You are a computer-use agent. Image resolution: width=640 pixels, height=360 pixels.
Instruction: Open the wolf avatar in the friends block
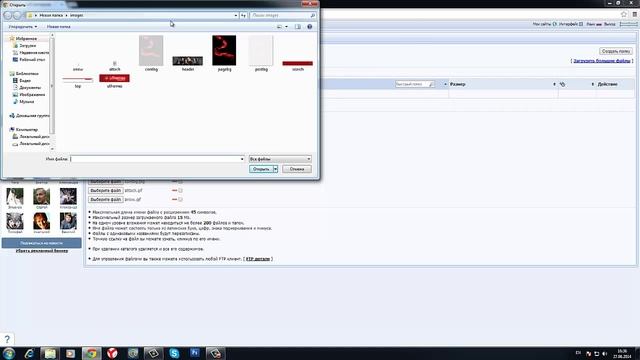coord(15,221)
